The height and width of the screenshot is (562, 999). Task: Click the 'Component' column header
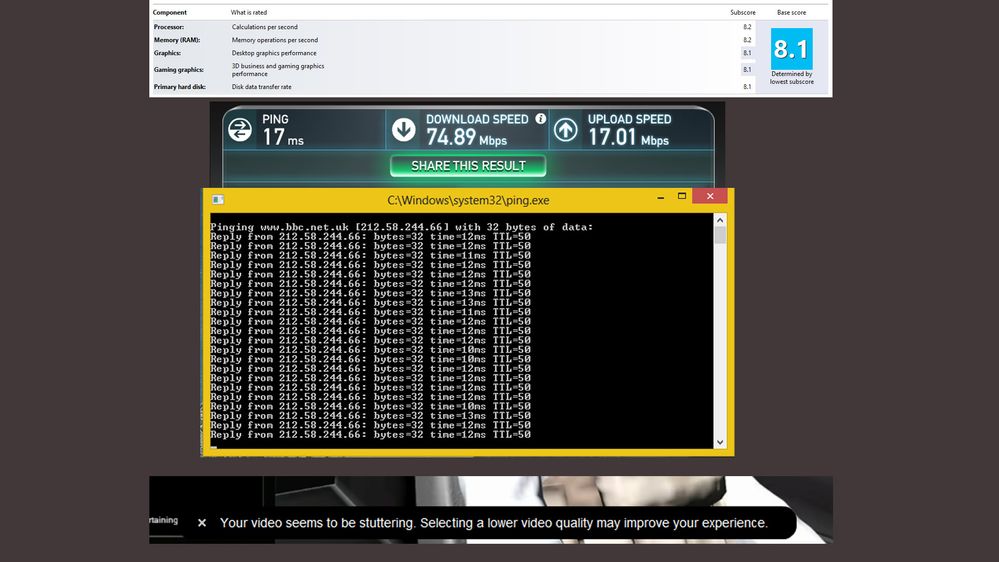(x=169, y=12)
